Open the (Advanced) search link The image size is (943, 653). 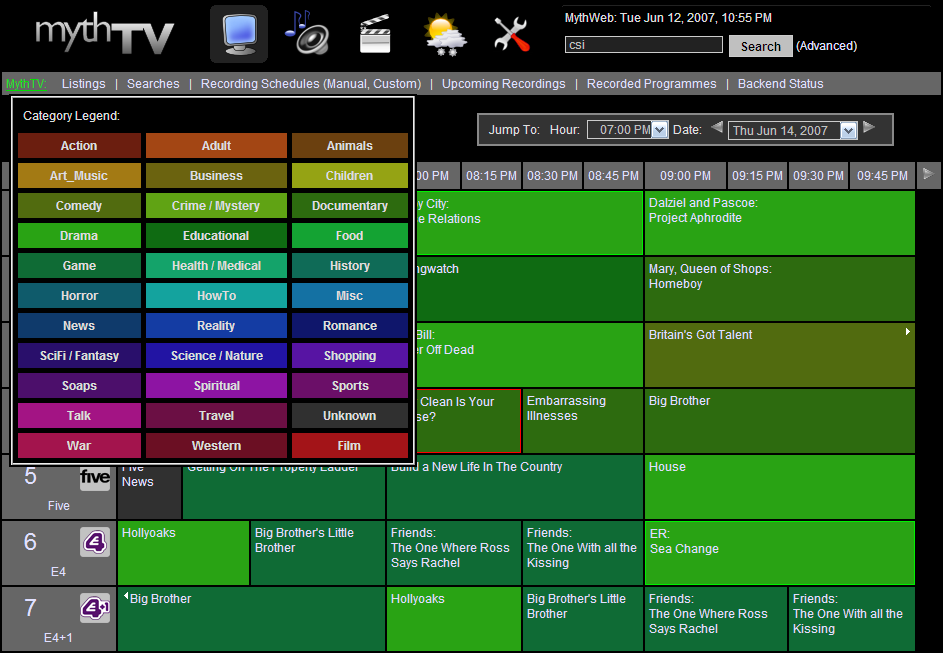coord(826,46)
